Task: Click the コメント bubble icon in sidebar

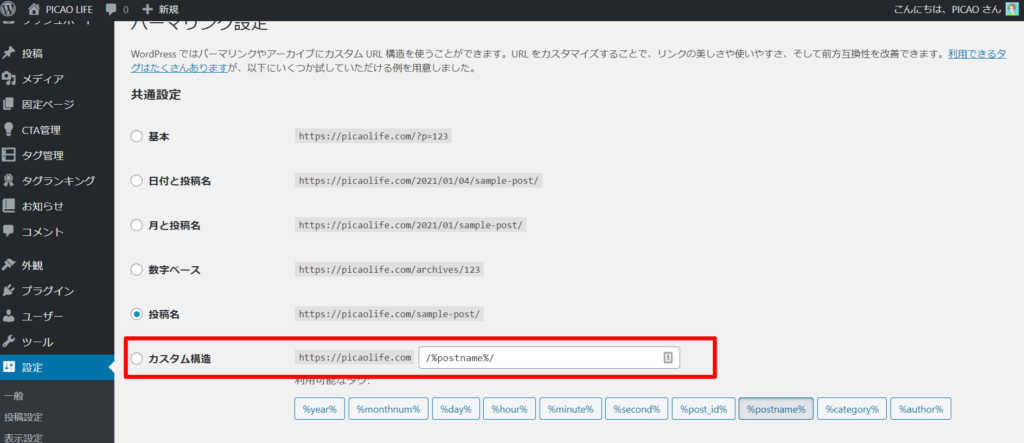Action: 9,231
